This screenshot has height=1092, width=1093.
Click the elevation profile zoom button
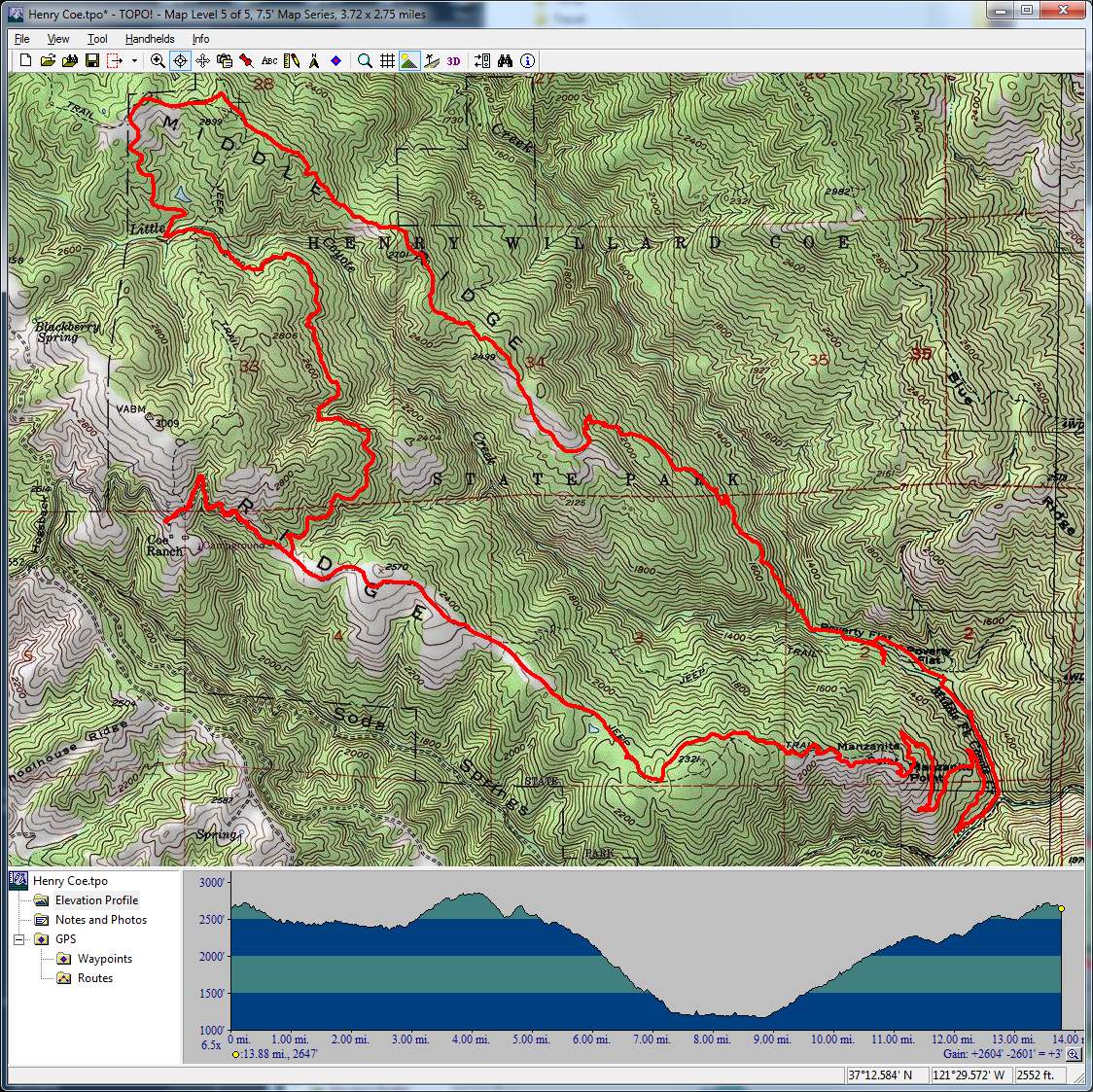(x=1073, y=1054)
